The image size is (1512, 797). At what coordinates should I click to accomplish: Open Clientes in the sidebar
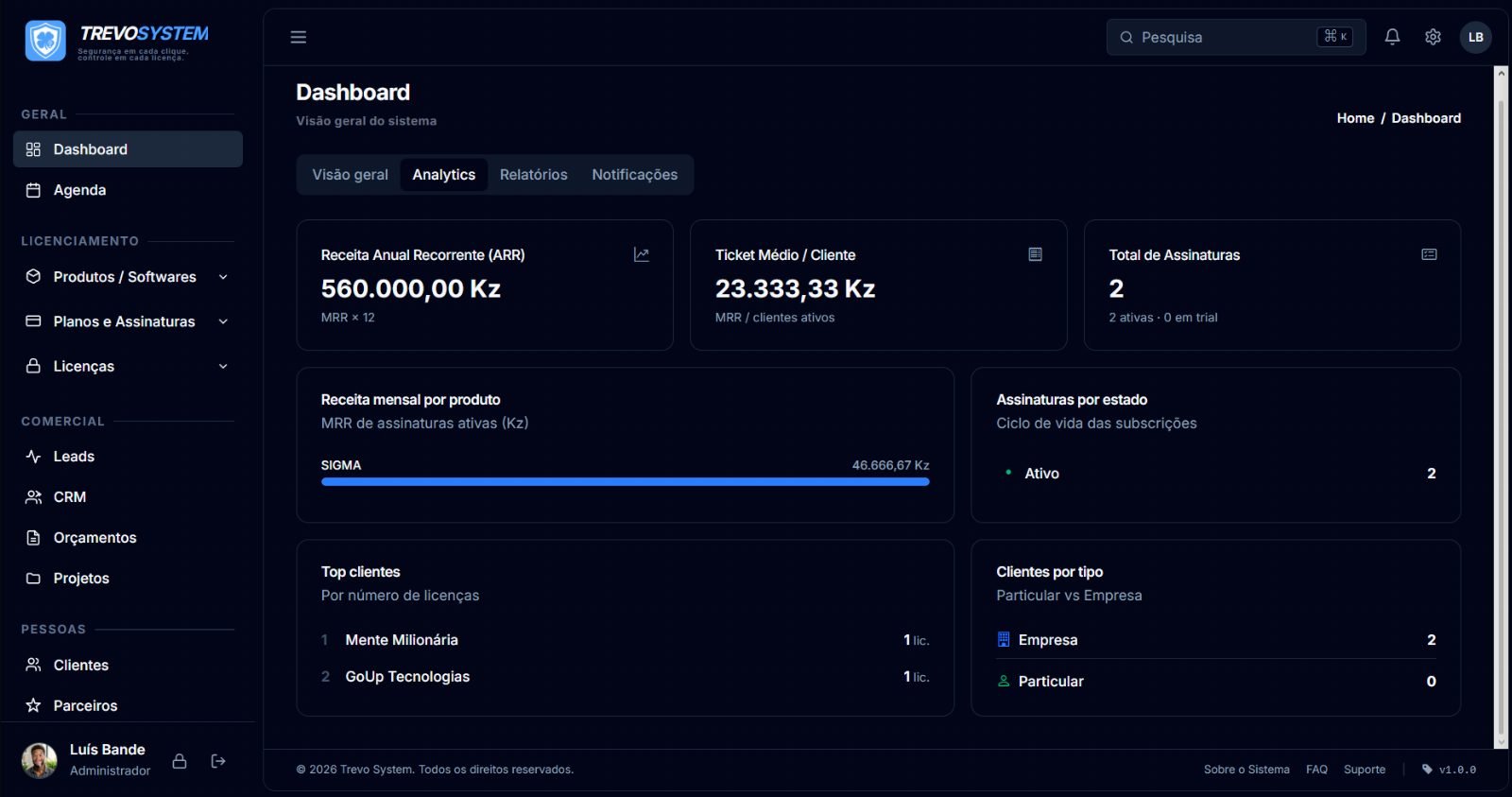click(x=129, y=666)
